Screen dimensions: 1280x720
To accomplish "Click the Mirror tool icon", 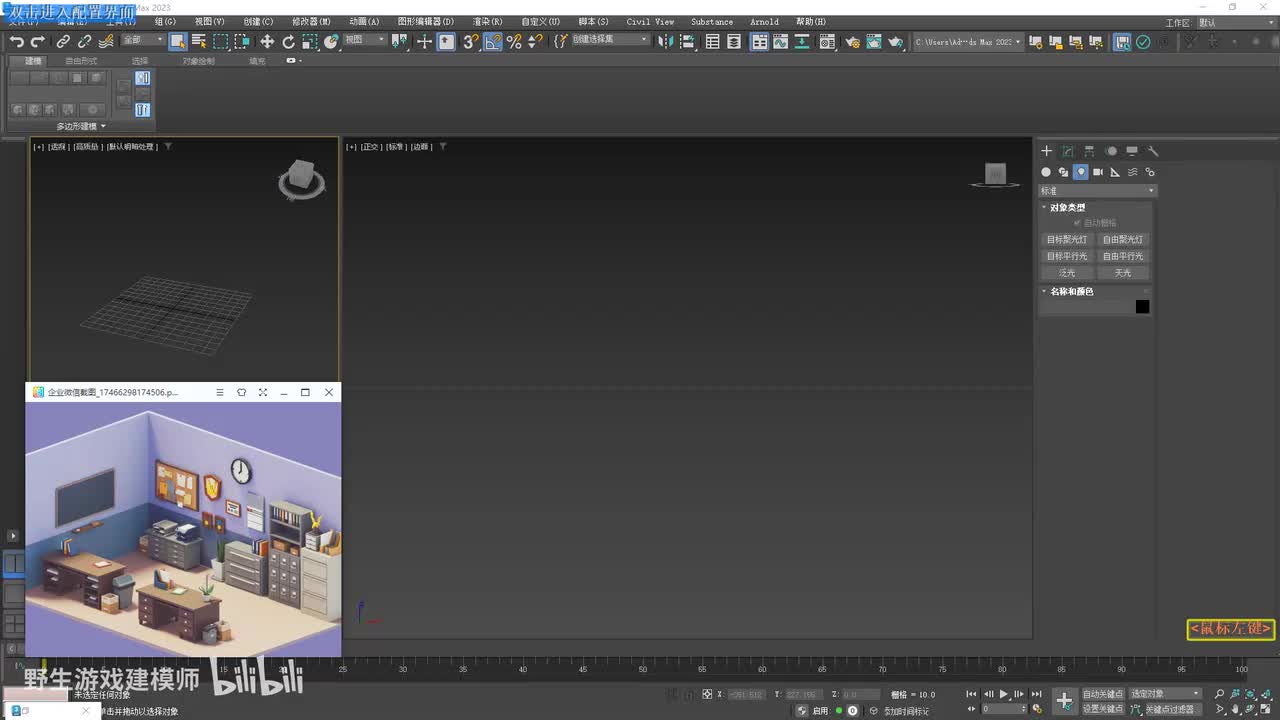I will click(666, 41).
